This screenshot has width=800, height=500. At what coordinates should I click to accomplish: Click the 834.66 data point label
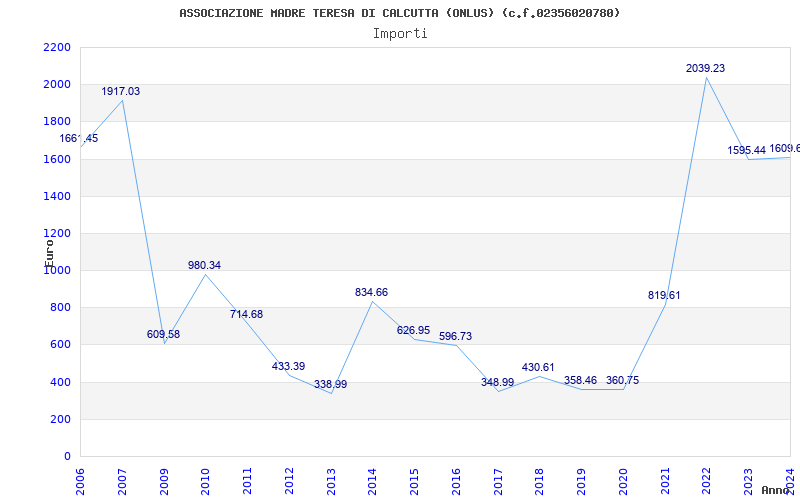[371, 293]
